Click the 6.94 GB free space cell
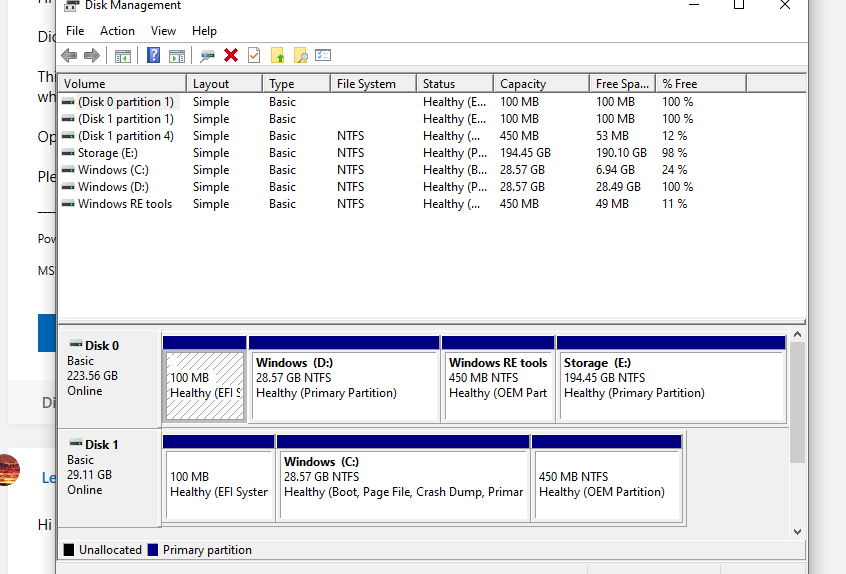846x574 pixels. 615,170
